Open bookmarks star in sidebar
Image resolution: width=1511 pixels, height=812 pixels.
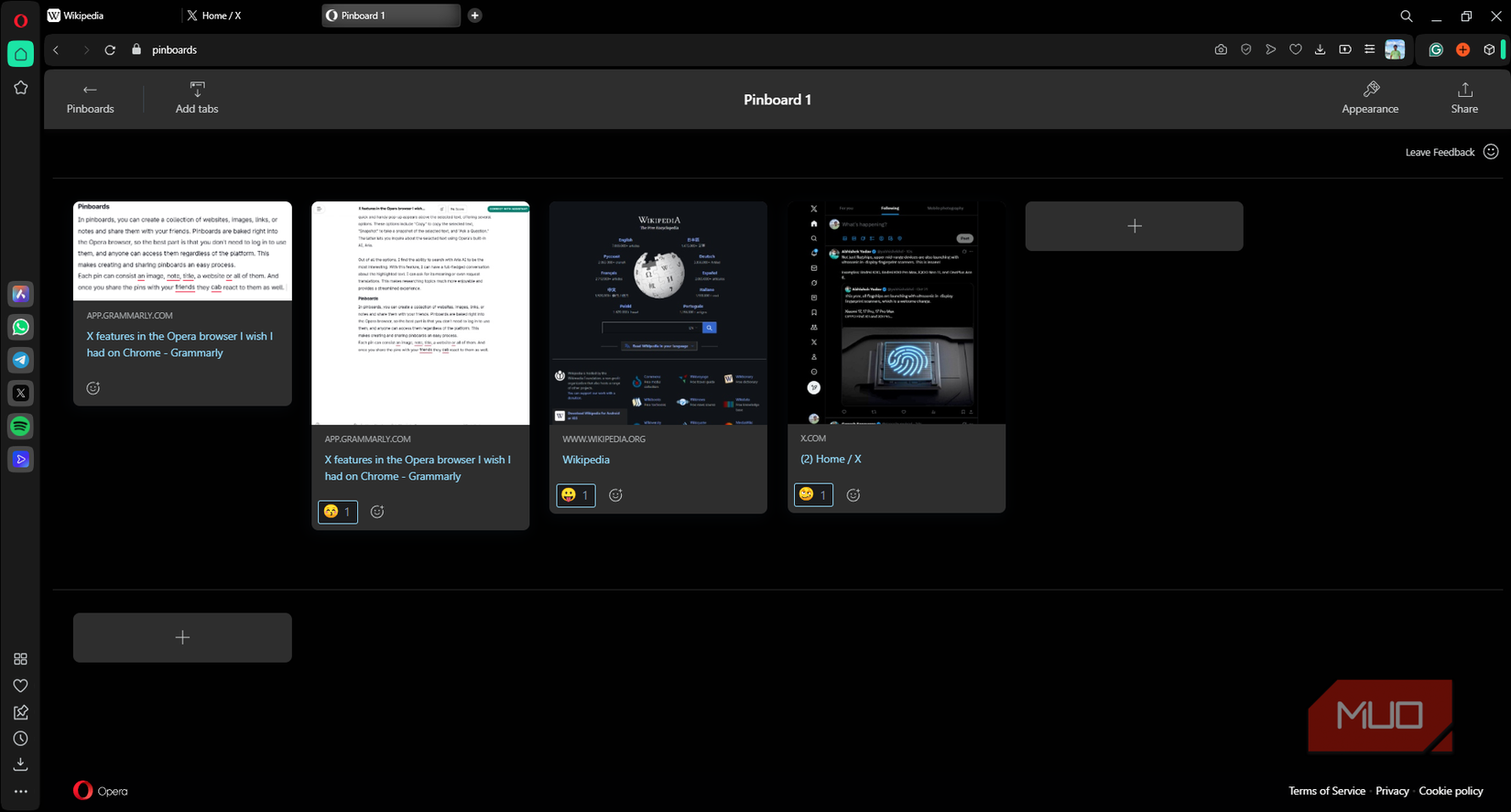pos(20,88)
